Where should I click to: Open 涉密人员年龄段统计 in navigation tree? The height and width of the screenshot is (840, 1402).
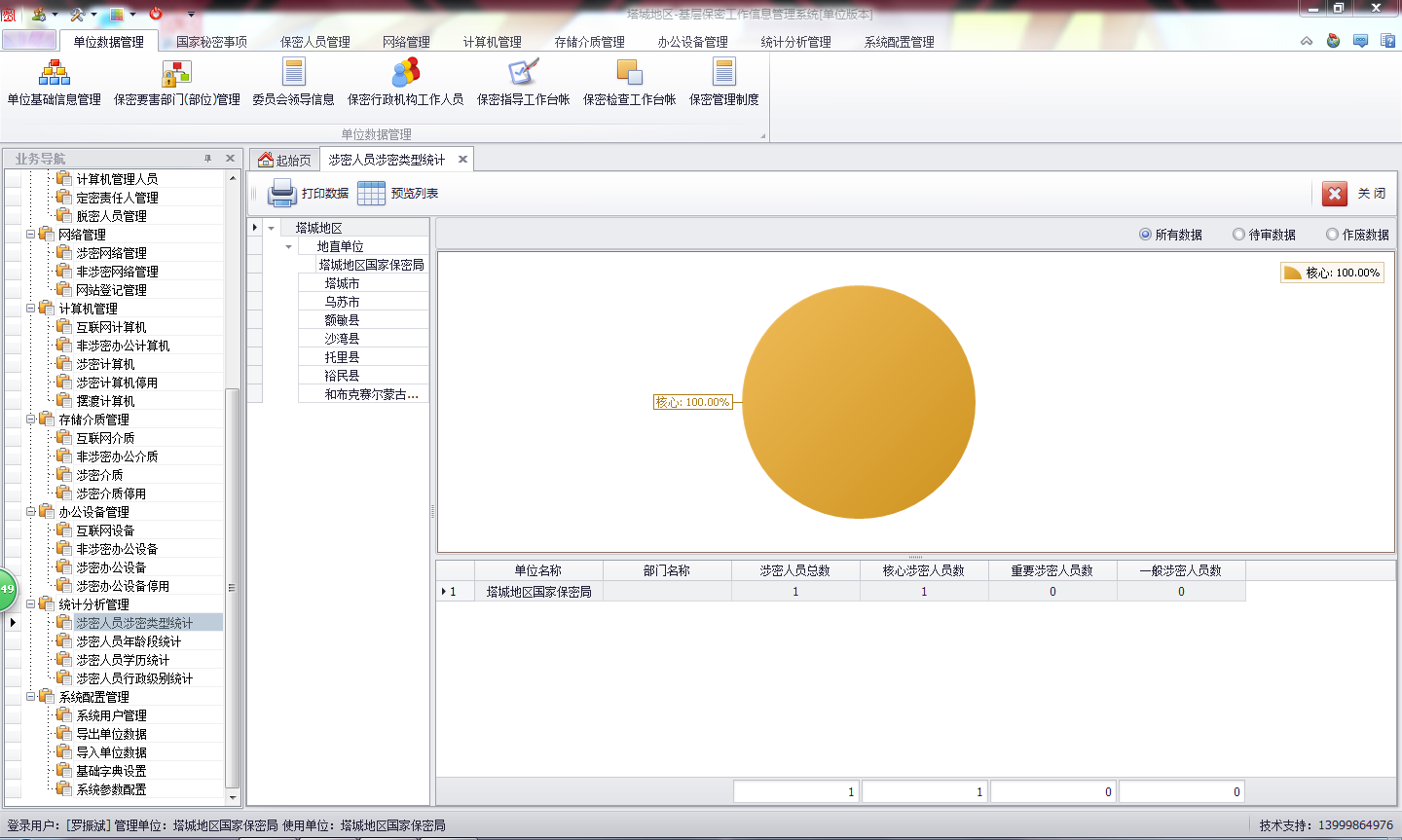[x=129, y=641]
